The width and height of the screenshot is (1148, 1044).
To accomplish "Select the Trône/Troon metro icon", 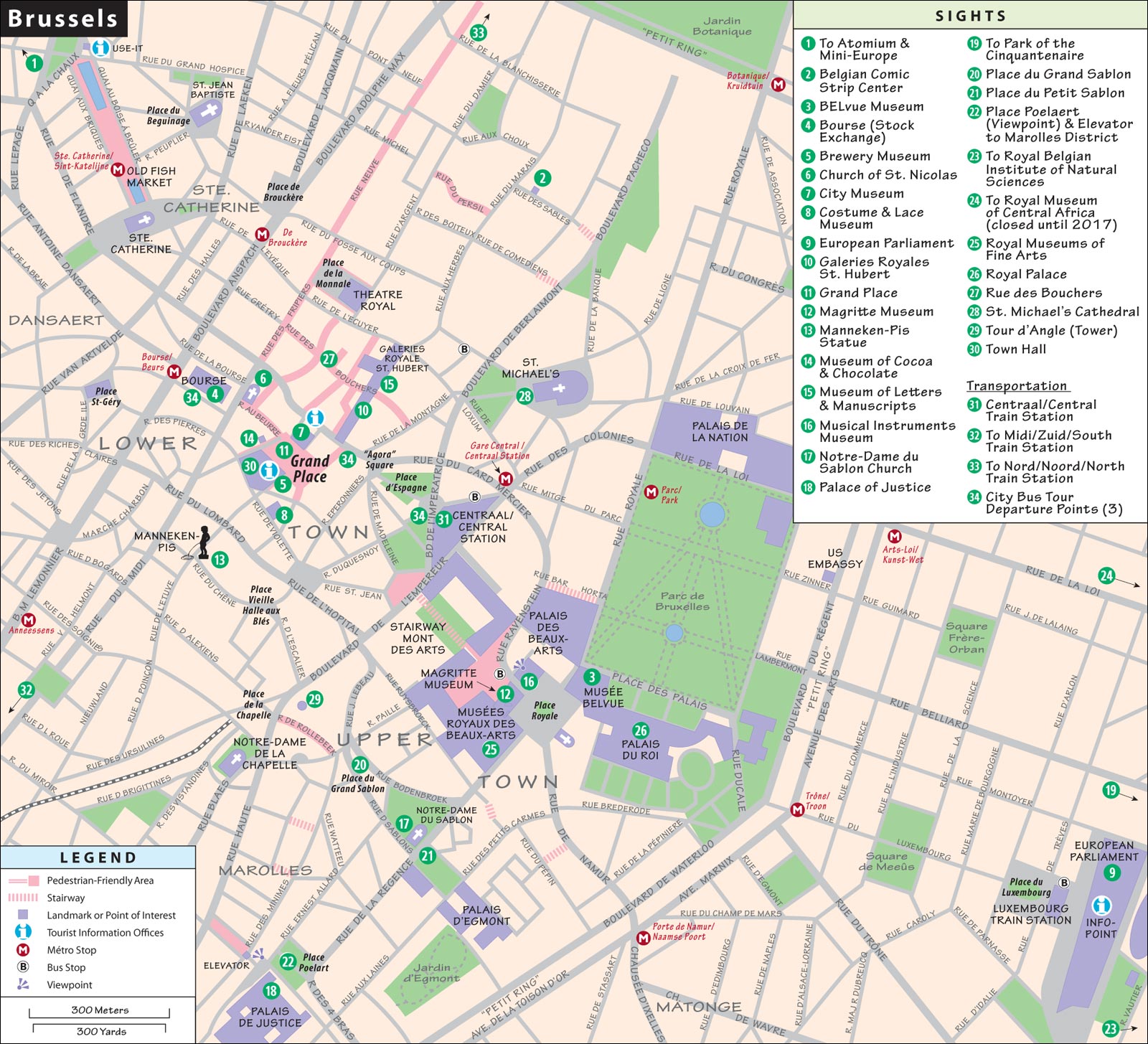I will pyautogui.click(x=796, y=810).
